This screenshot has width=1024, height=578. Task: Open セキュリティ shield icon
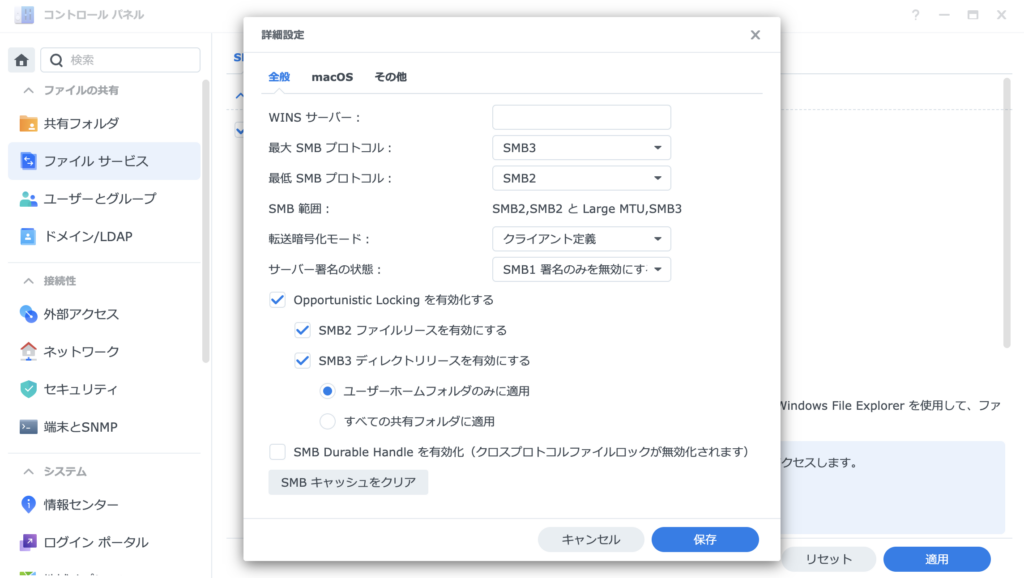(x=28, y=389)
